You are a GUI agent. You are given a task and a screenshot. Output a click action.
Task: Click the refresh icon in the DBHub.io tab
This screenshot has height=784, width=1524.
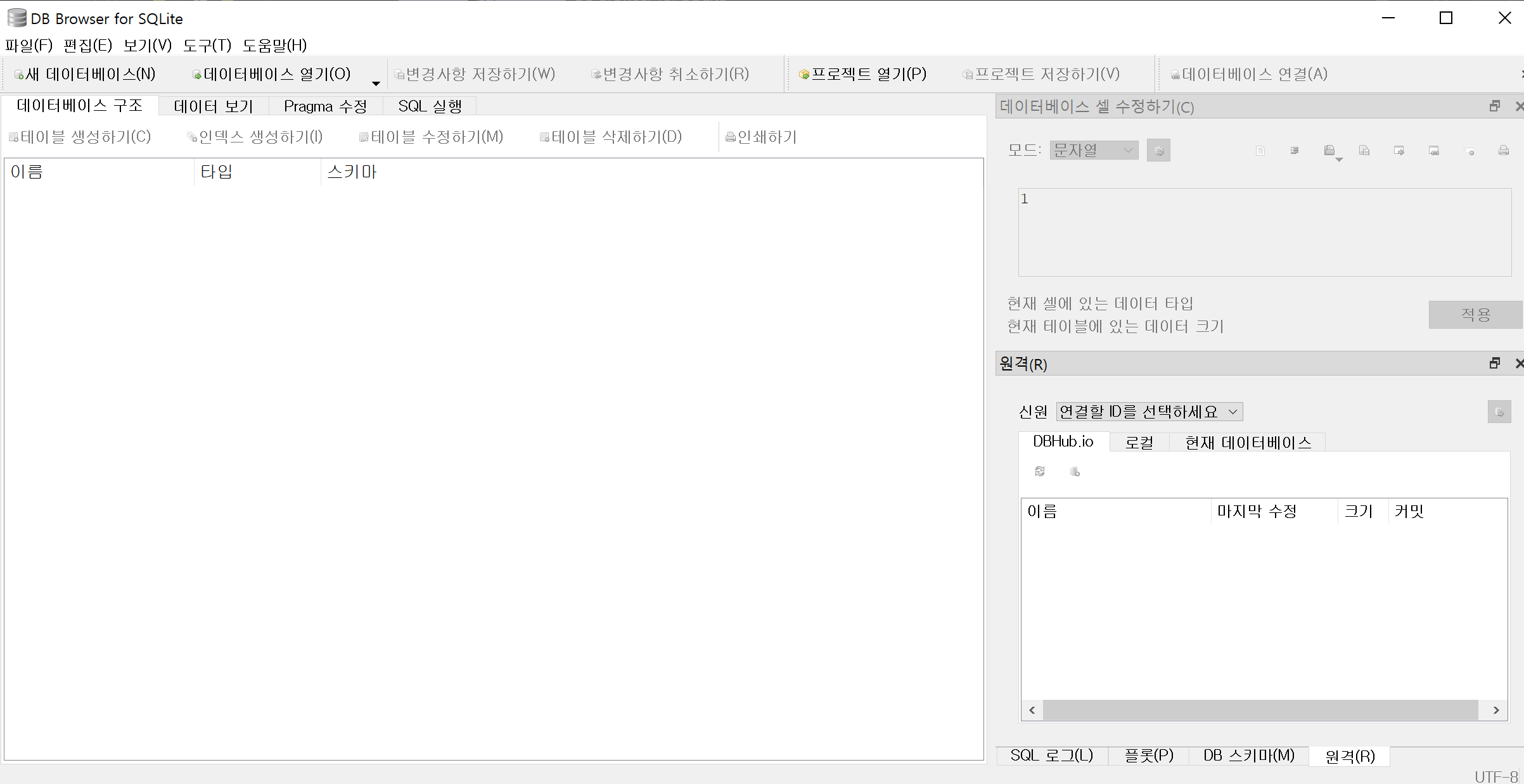(1040, 471)
